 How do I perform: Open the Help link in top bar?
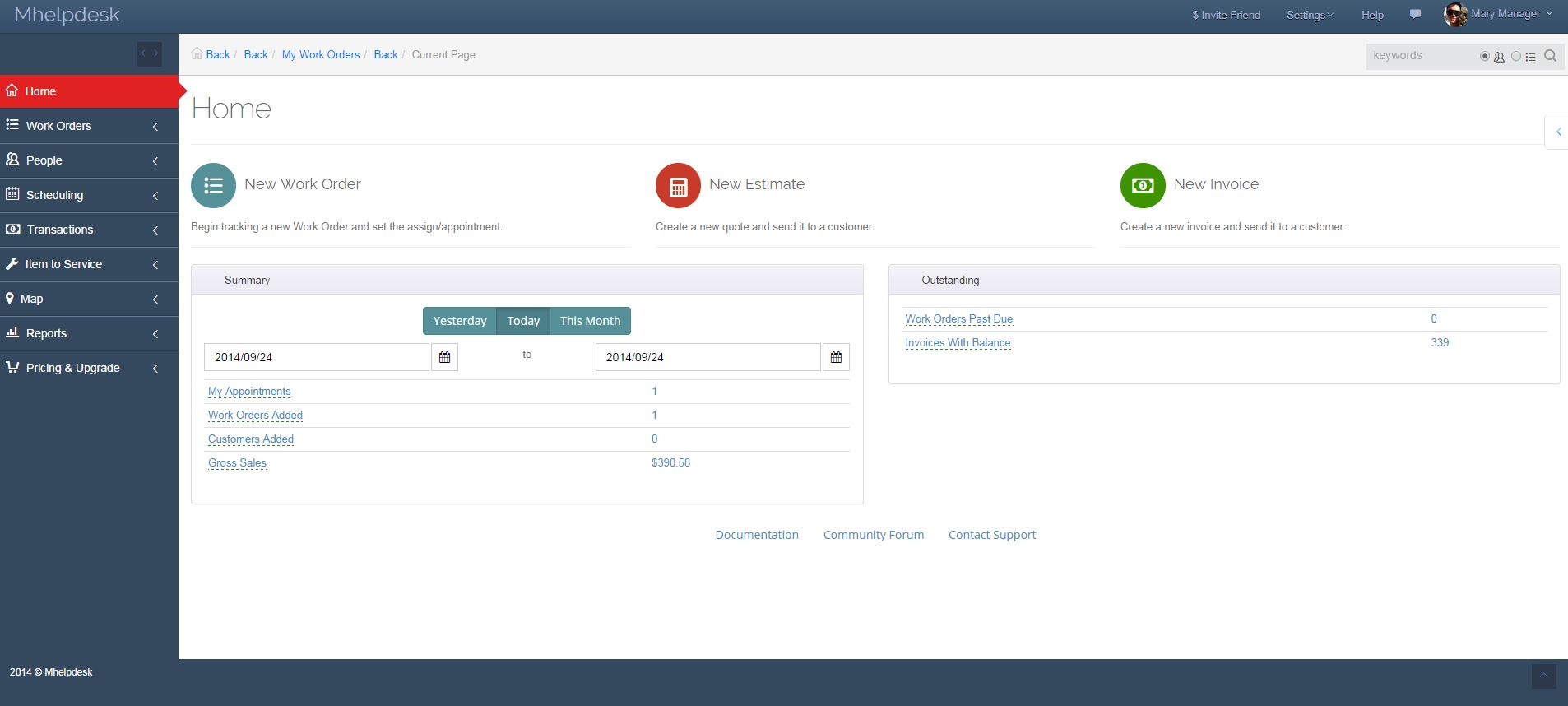pos(1372,15)
